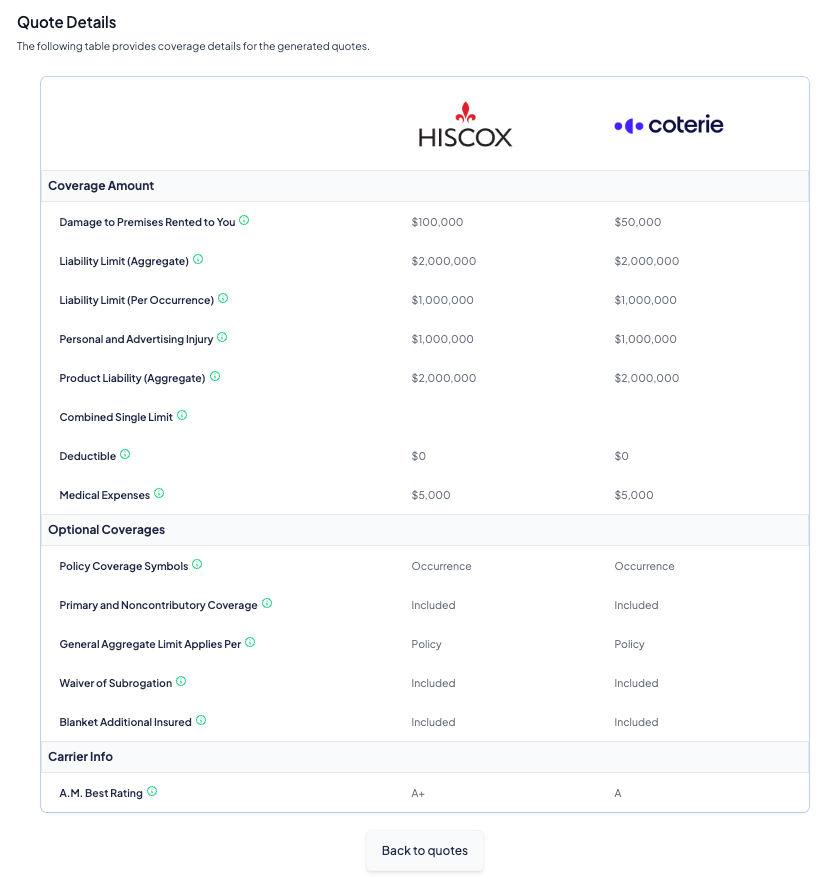Click Hiscox $5,000 medical expenses value

coord(431,495)
